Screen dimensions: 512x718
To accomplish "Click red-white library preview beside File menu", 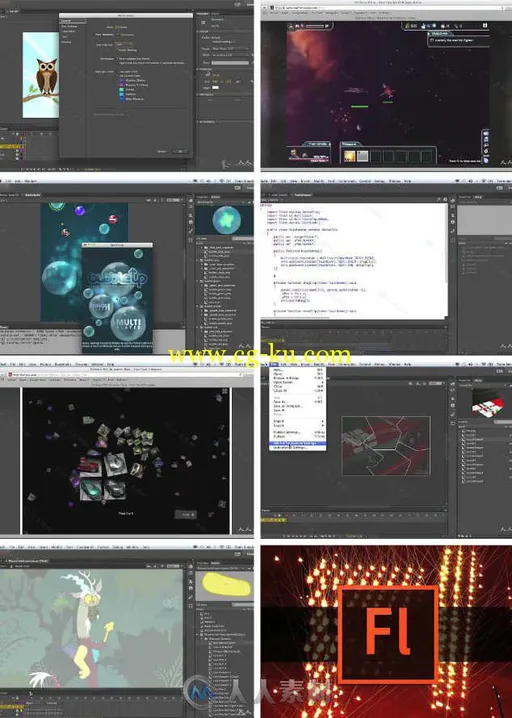I will point(488,403).
